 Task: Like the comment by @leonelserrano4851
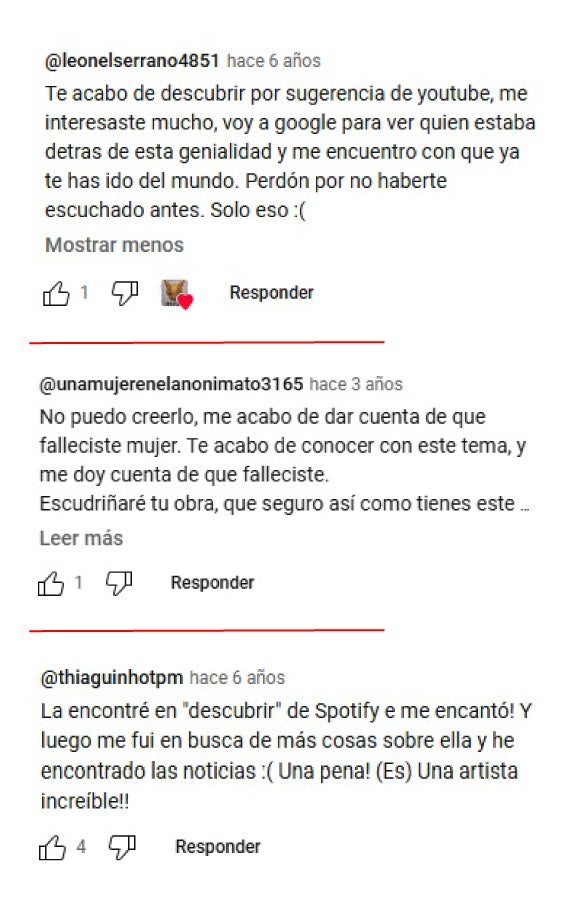point(56,293)
